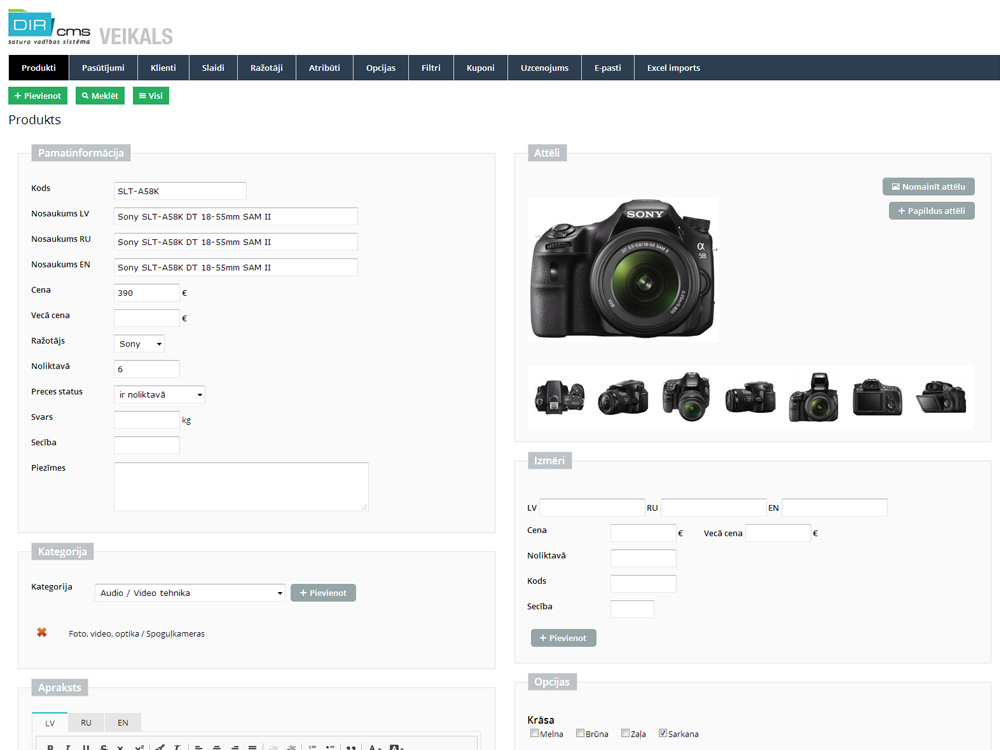Click the Cena field in the Izmēri panel
This screenshot has width=1000, height=750.
click(643, 533)
